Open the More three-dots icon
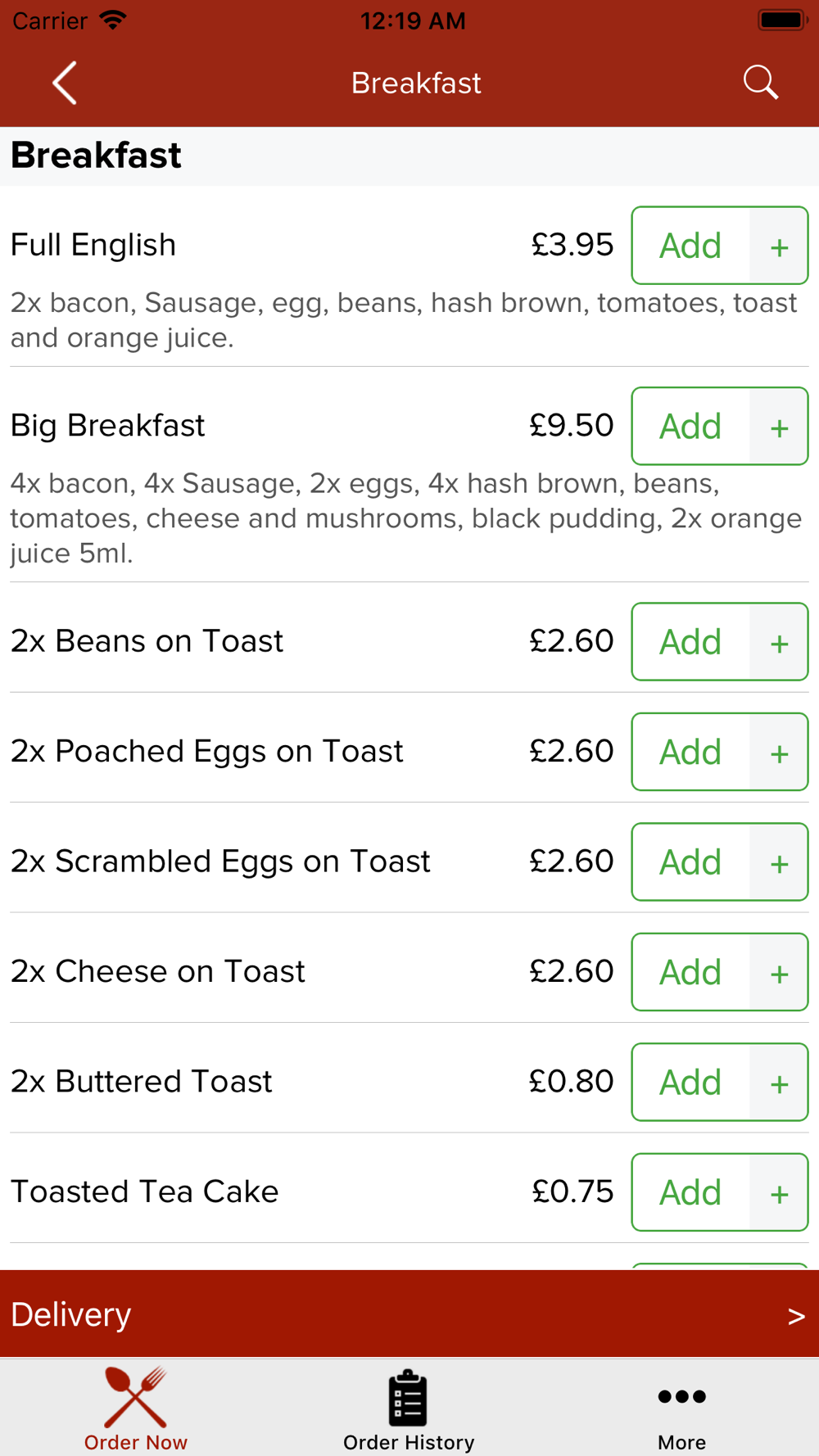 click(681, 1396)
